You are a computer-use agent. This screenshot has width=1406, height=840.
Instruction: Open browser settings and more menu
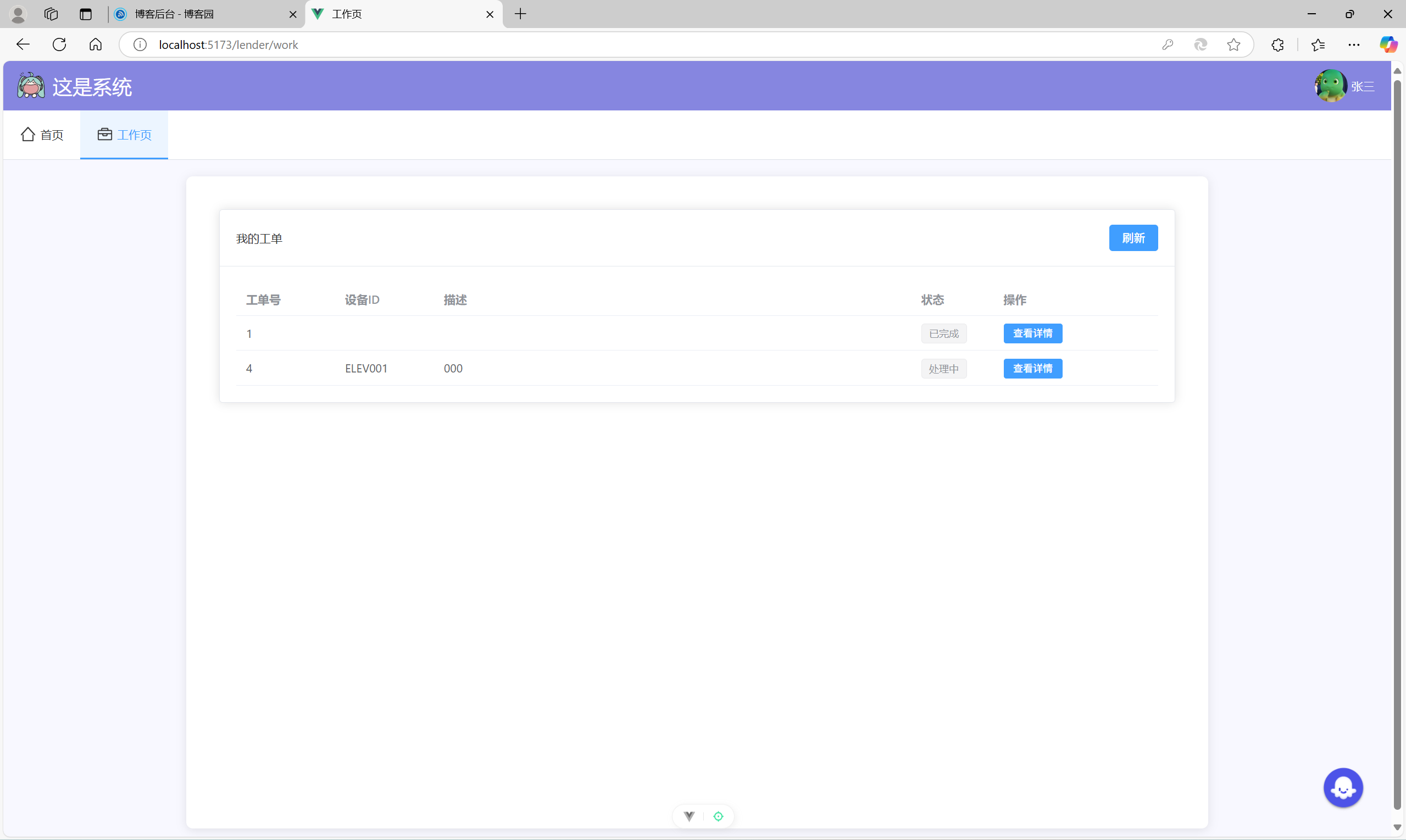click(x=1354, y=44)
